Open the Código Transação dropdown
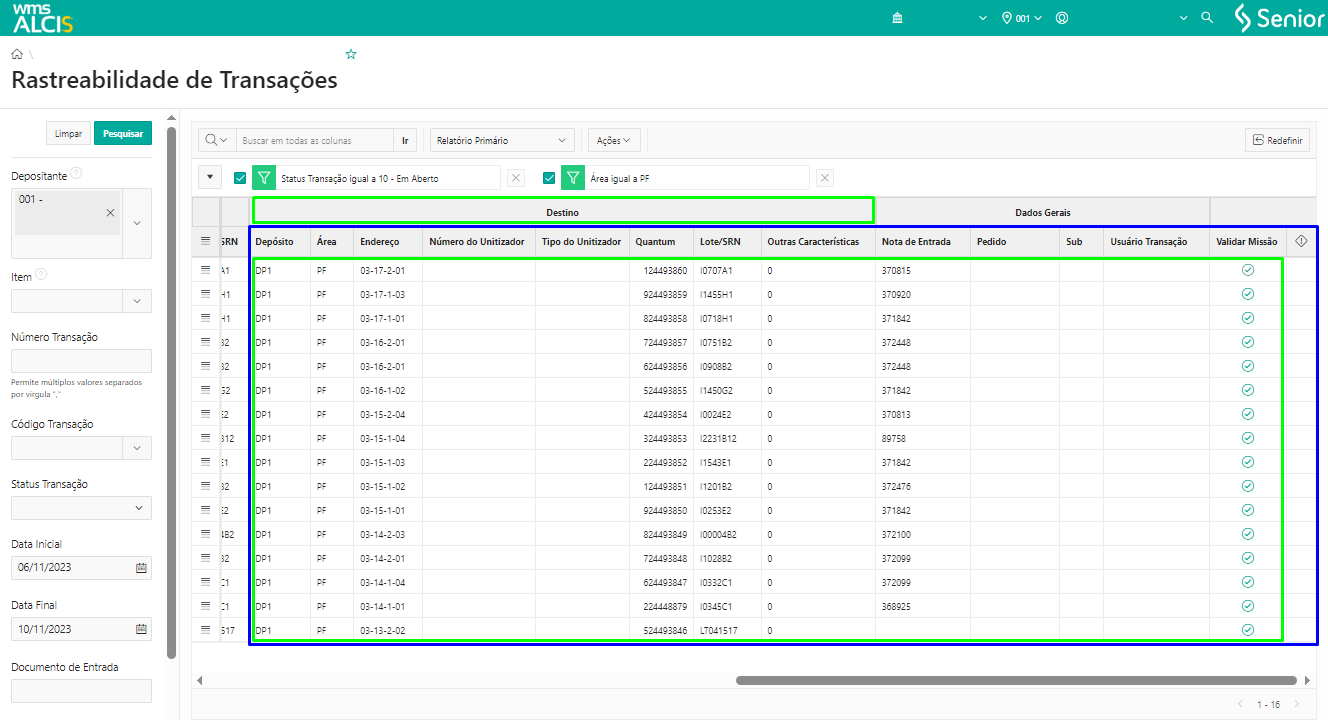This screenshot has height=720, width=1328. pos(138,448)
